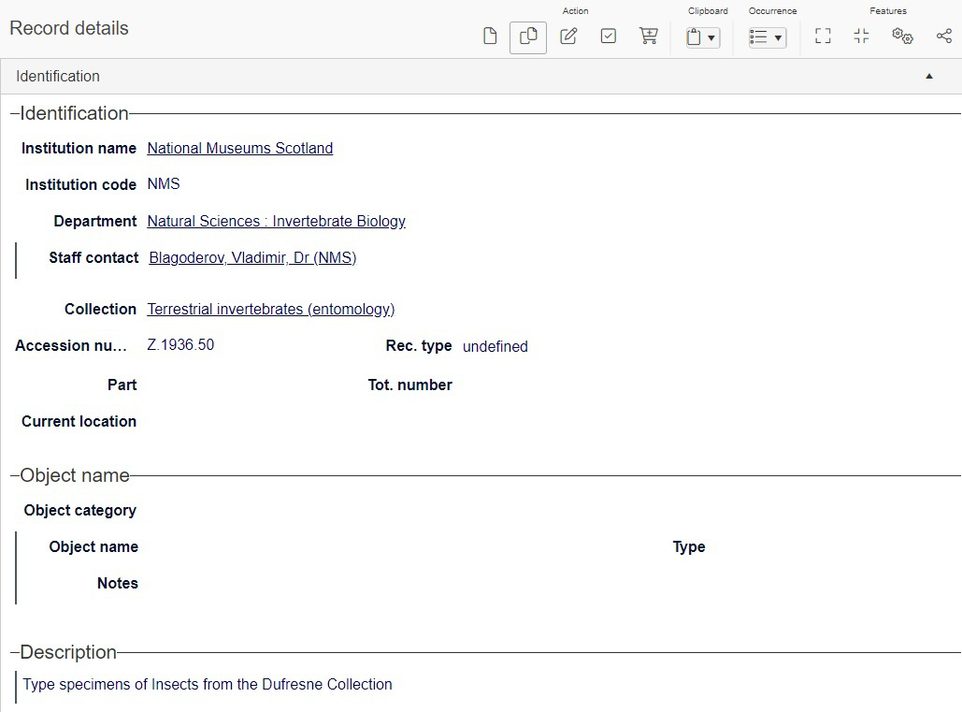This screenshot has height=712, width=962.
Task: Open the edit record pencil icon
Action: [x=569, y=35]
